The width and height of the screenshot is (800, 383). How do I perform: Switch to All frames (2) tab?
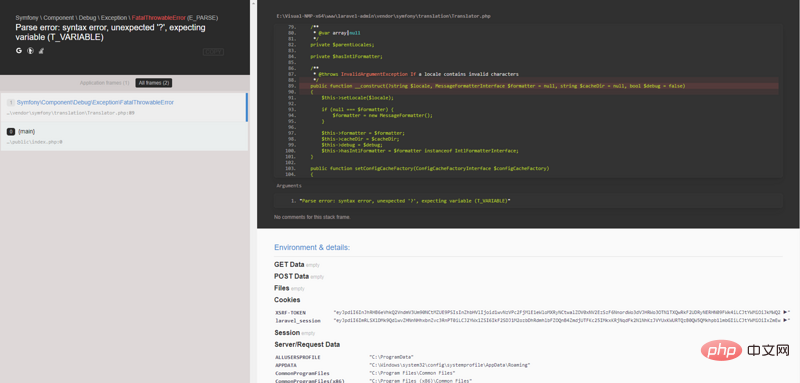tap(154, 83)
